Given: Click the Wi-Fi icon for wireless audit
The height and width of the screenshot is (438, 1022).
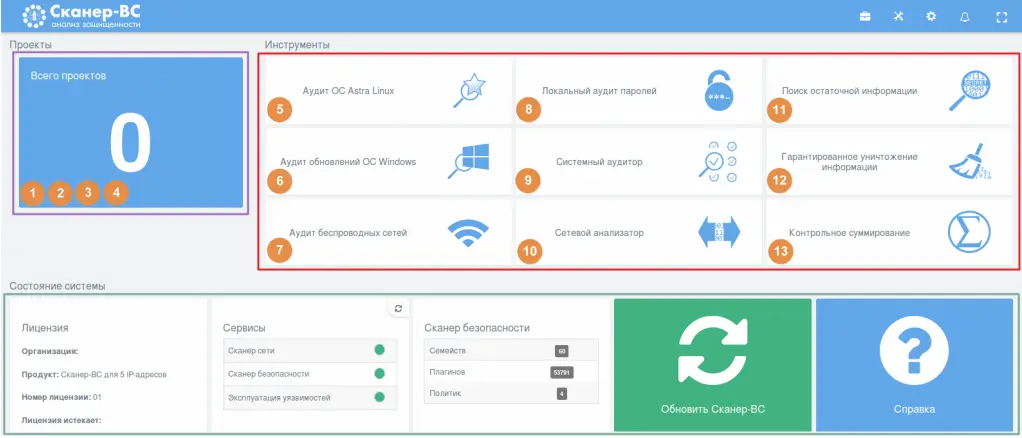Looking at the screenshot, I should (x=467, y=232).
